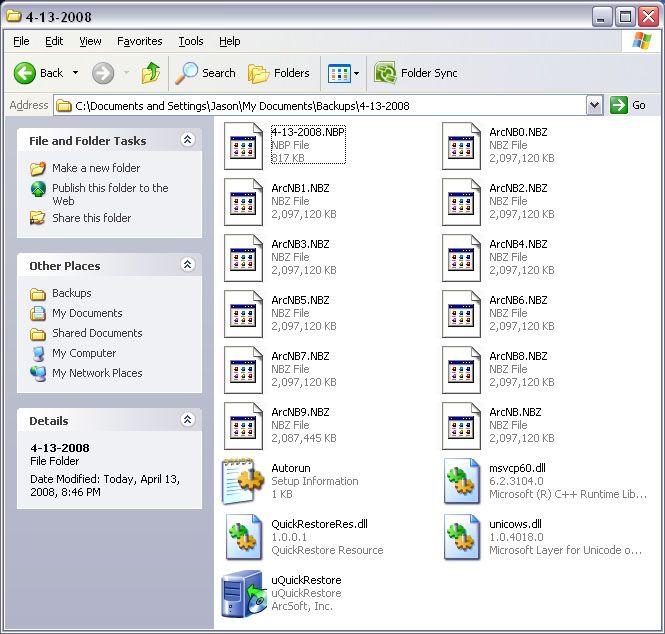Screen dimensions: 665x634
Task: Select the ArcNB0.NBZ file icon
Action: [461, 146]
